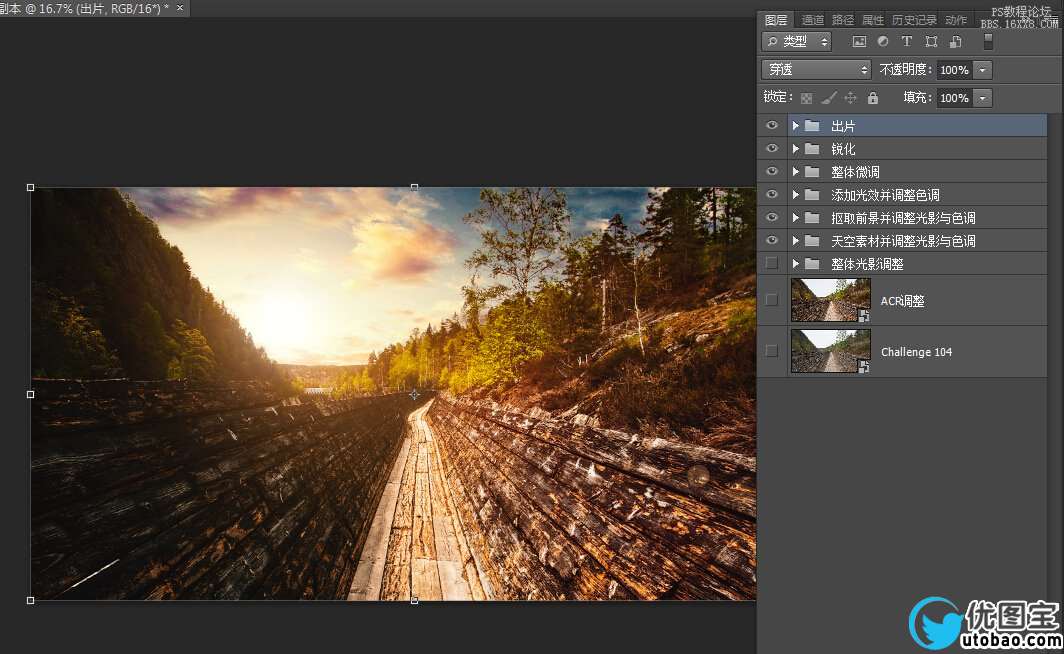Open the 不透明度 opacity slider arrow
The width and height of the screenshot is (1064, 654).
tap(983, 70)
